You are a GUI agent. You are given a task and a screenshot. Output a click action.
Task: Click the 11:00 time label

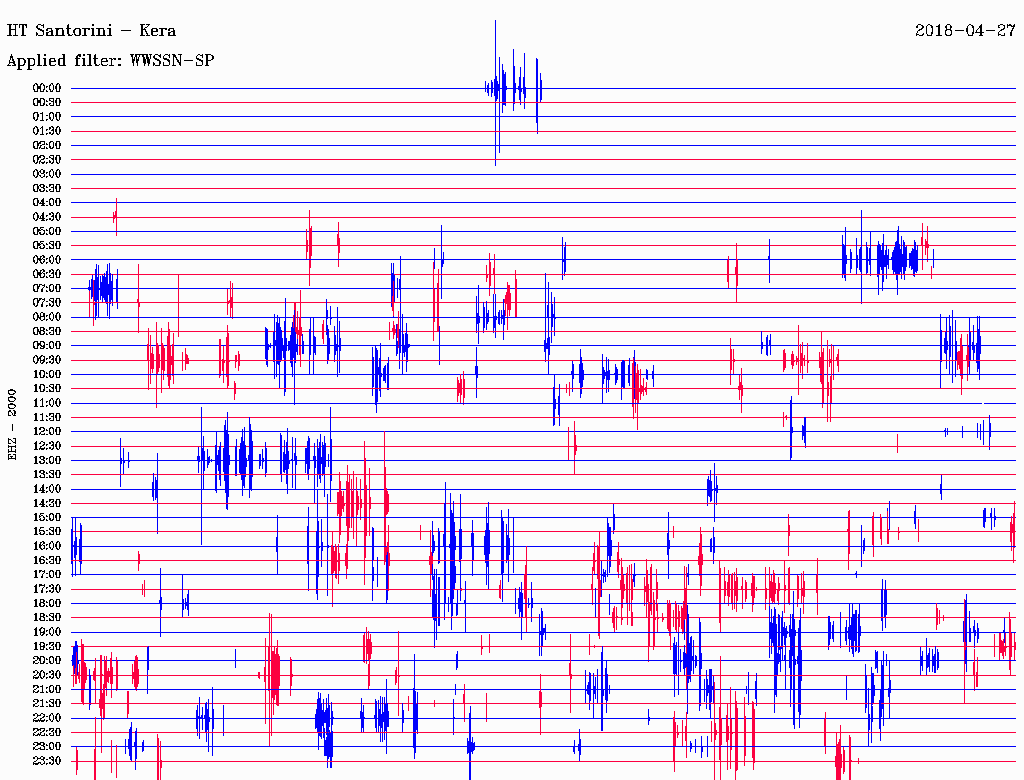(x=47, y=403)
